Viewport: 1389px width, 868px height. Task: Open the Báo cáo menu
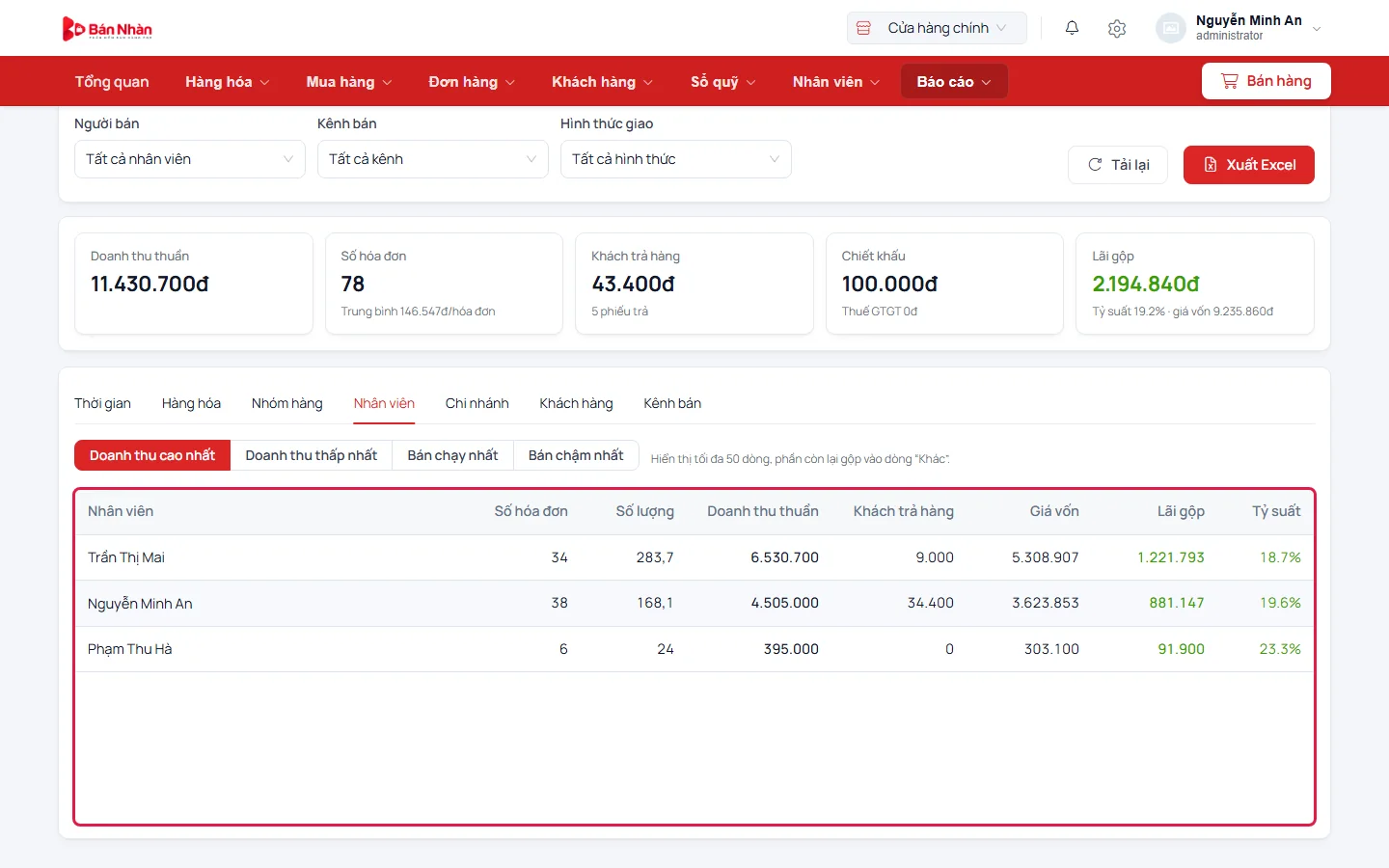(954, 82)
